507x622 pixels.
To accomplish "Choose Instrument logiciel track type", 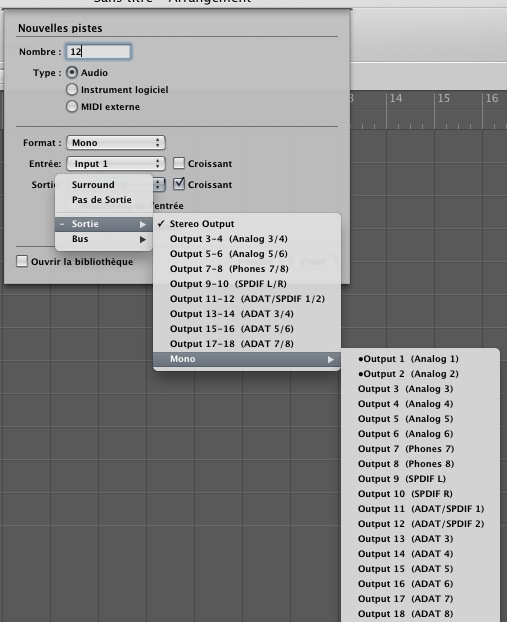I will pos(72,90).
